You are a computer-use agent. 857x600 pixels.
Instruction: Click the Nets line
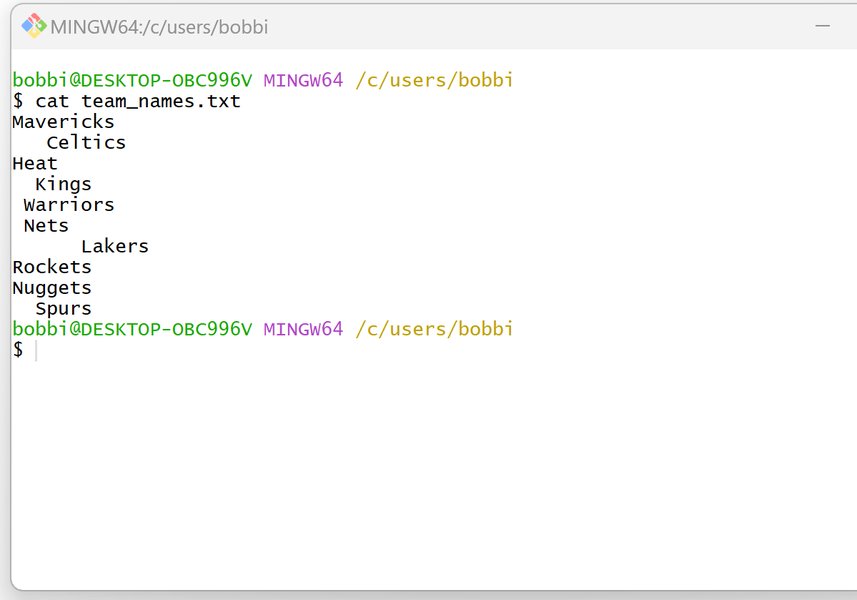tap(46, 226)
